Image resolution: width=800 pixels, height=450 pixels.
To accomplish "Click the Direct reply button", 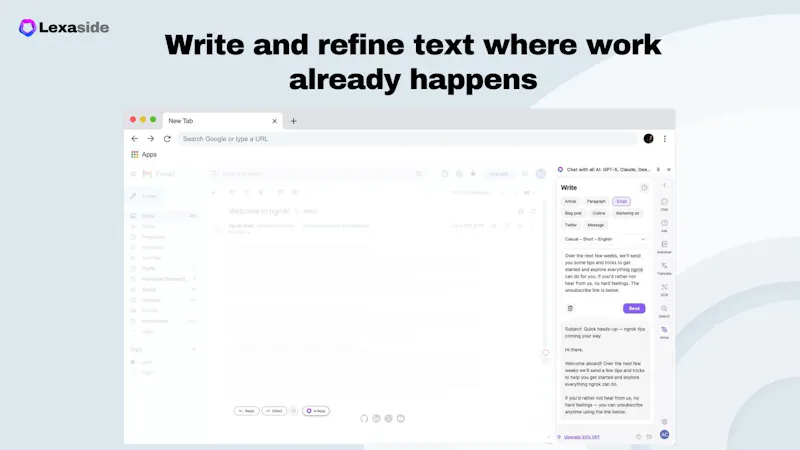I will tap(274, 411).
